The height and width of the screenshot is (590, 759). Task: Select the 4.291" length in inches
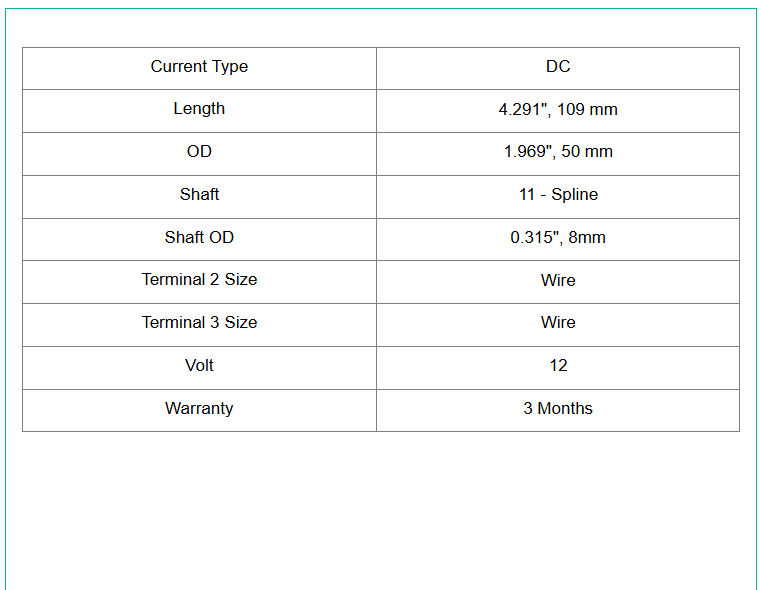(523, 110)
